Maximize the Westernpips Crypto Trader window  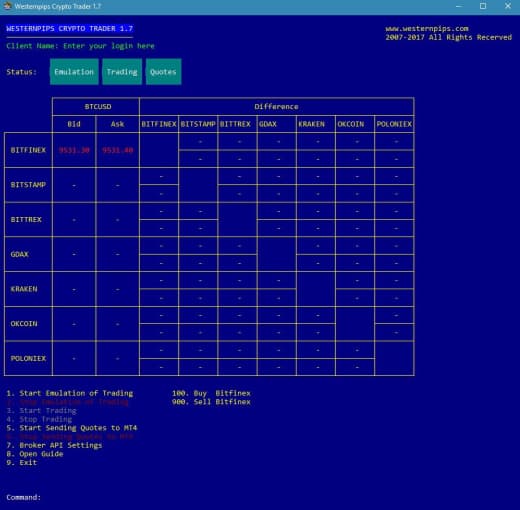pyautogui.click(x=483, y=6)
